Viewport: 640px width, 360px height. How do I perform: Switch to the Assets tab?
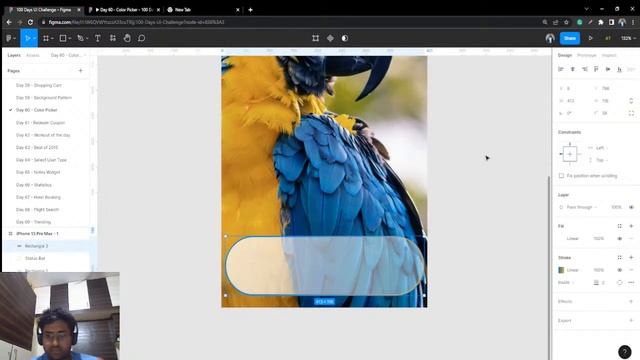(33, 55)
